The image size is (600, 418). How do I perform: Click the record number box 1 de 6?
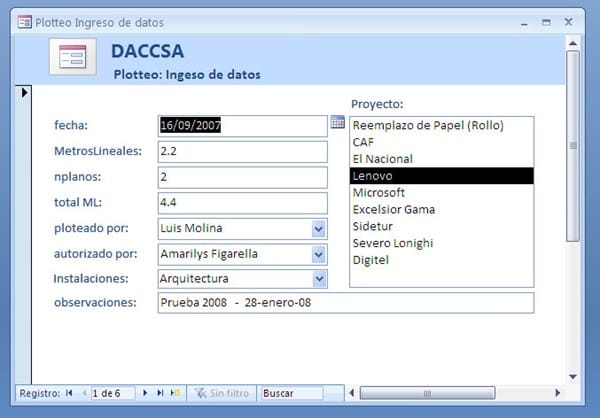coord(113,393)
